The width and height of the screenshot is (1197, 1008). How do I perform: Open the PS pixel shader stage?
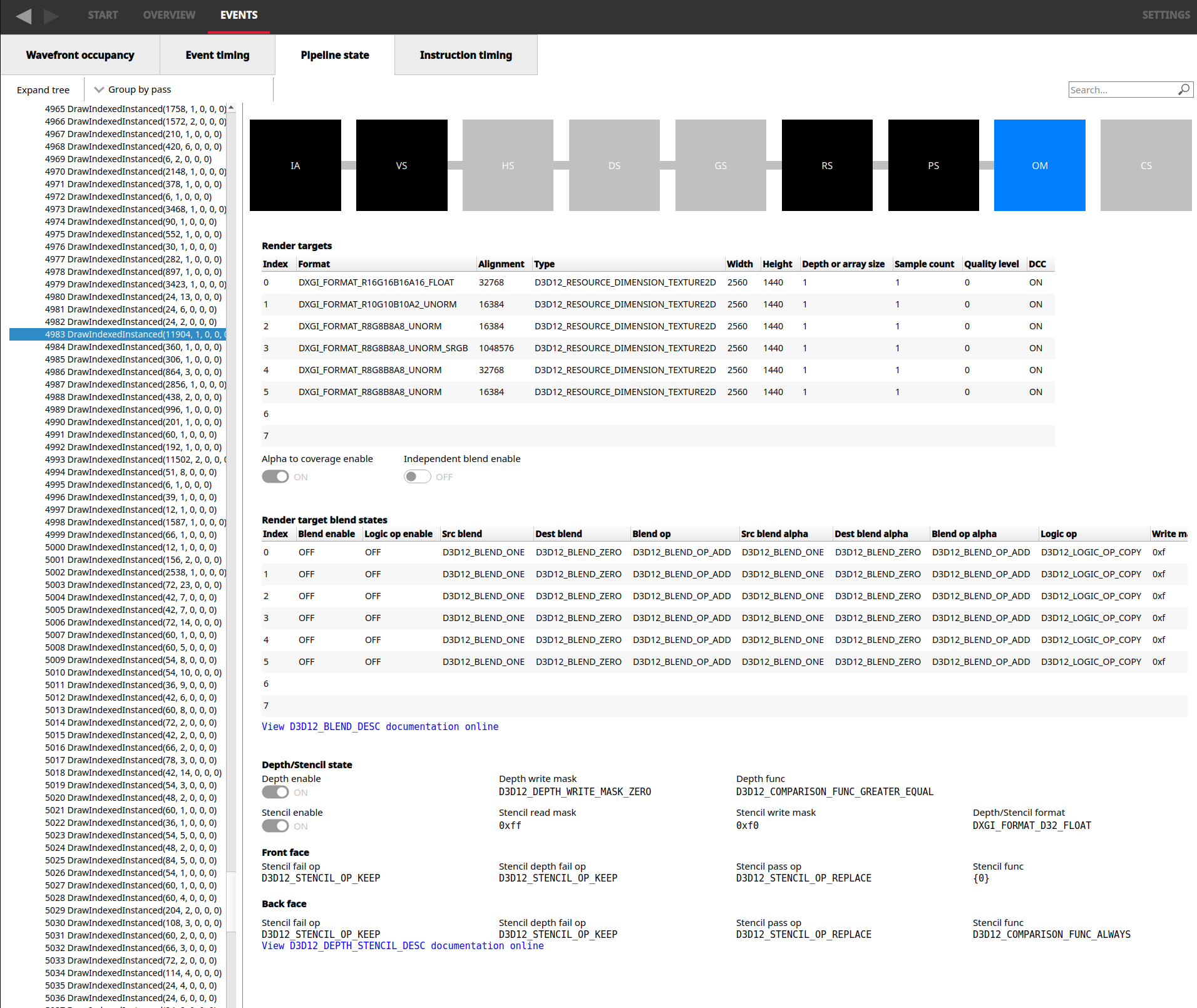933,165
